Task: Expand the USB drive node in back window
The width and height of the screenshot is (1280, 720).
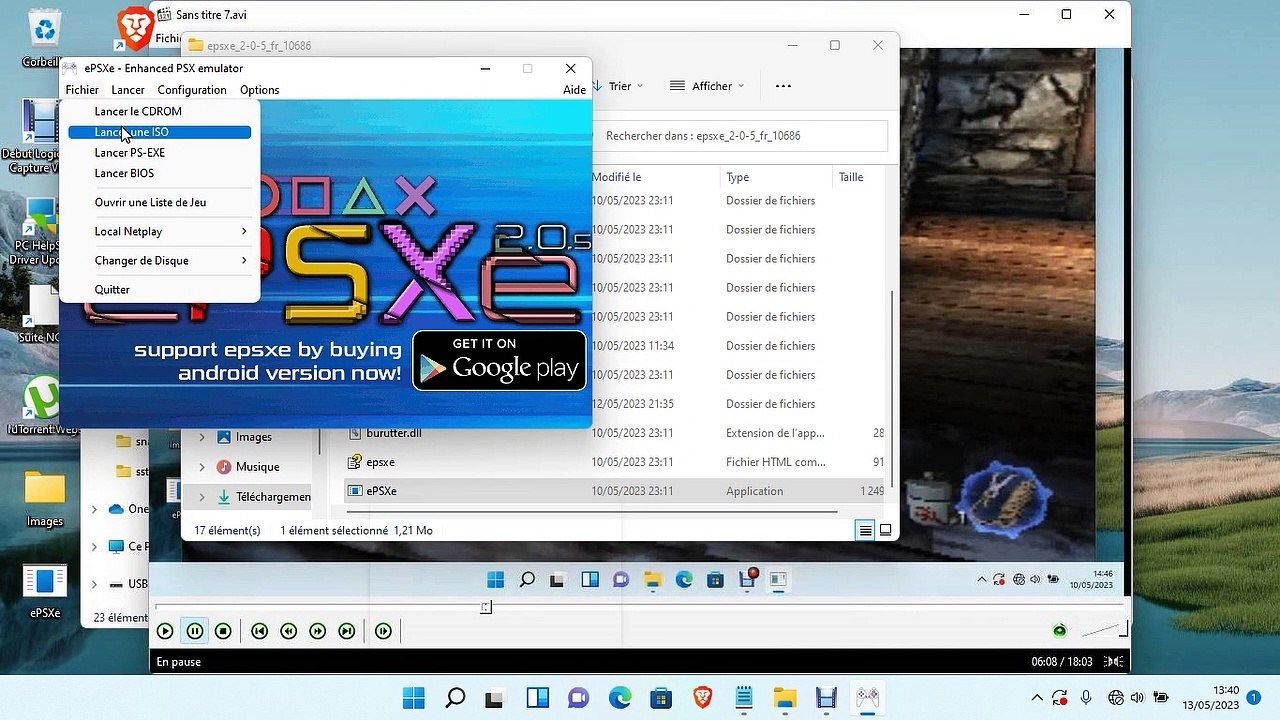Action: [95, 584]
